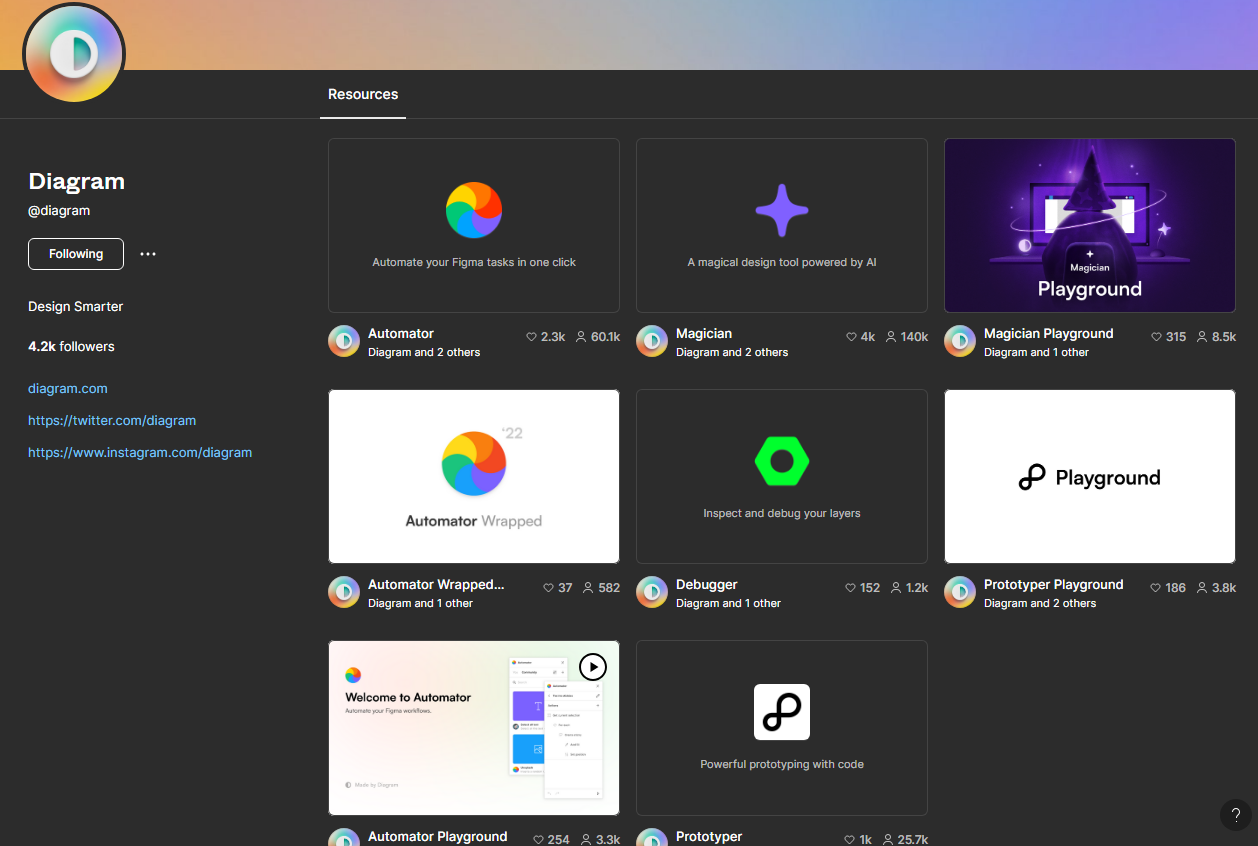Click the '4.2k followers' count

pyautogui.click(x=71, y=346)
